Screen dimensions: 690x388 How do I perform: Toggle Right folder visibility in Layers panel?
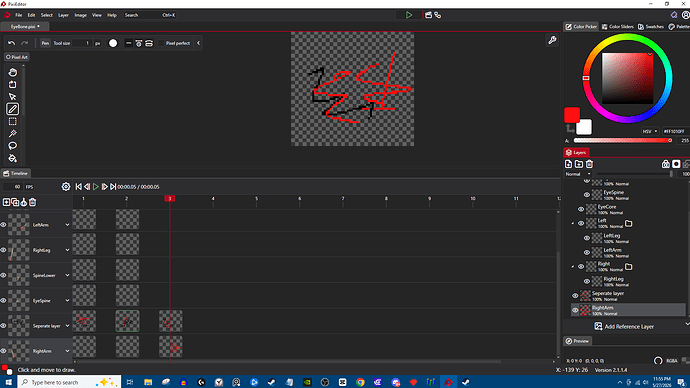(x=581, y=267)
